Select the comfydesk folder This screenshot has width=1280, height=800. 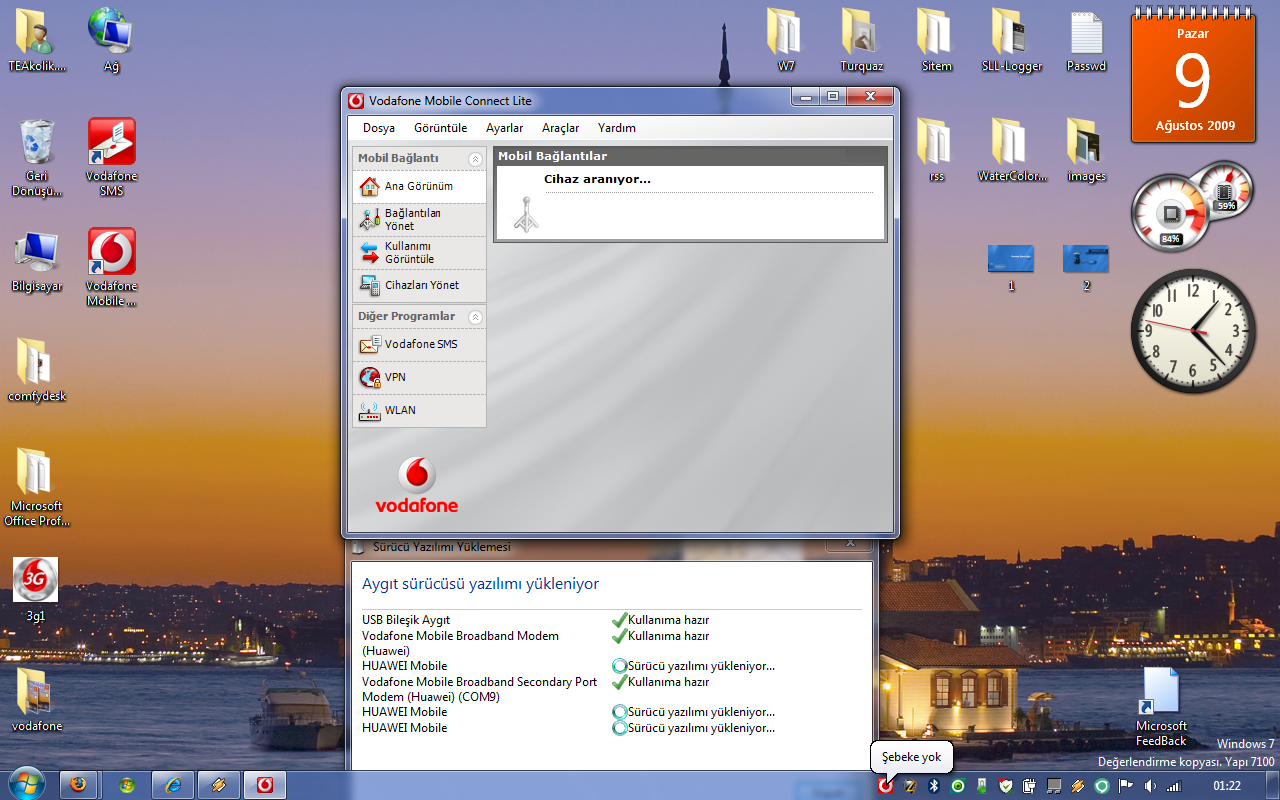coord(36,370)
